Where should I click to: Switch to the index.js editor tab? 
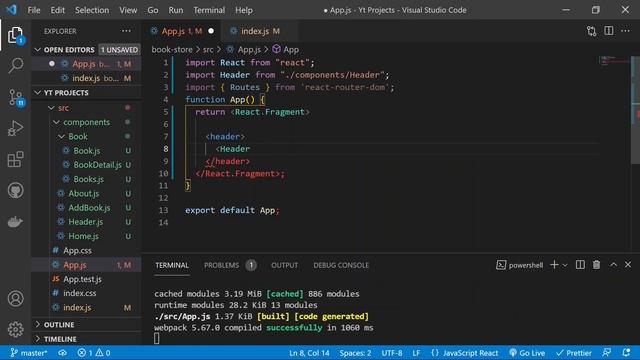(x=259, y=31)
